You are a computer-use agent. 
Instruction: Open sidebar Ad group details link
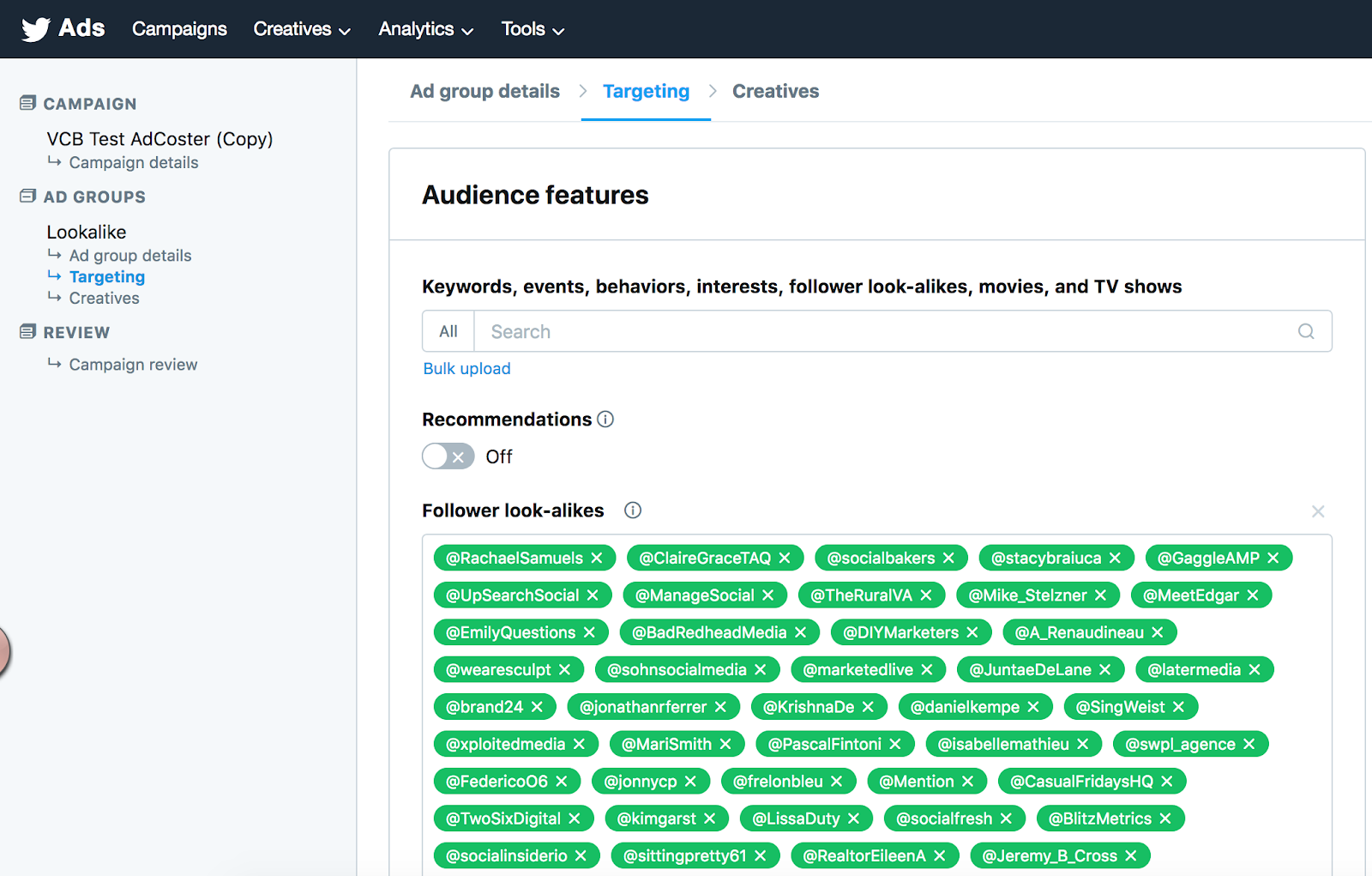click(x=130, y=256)
